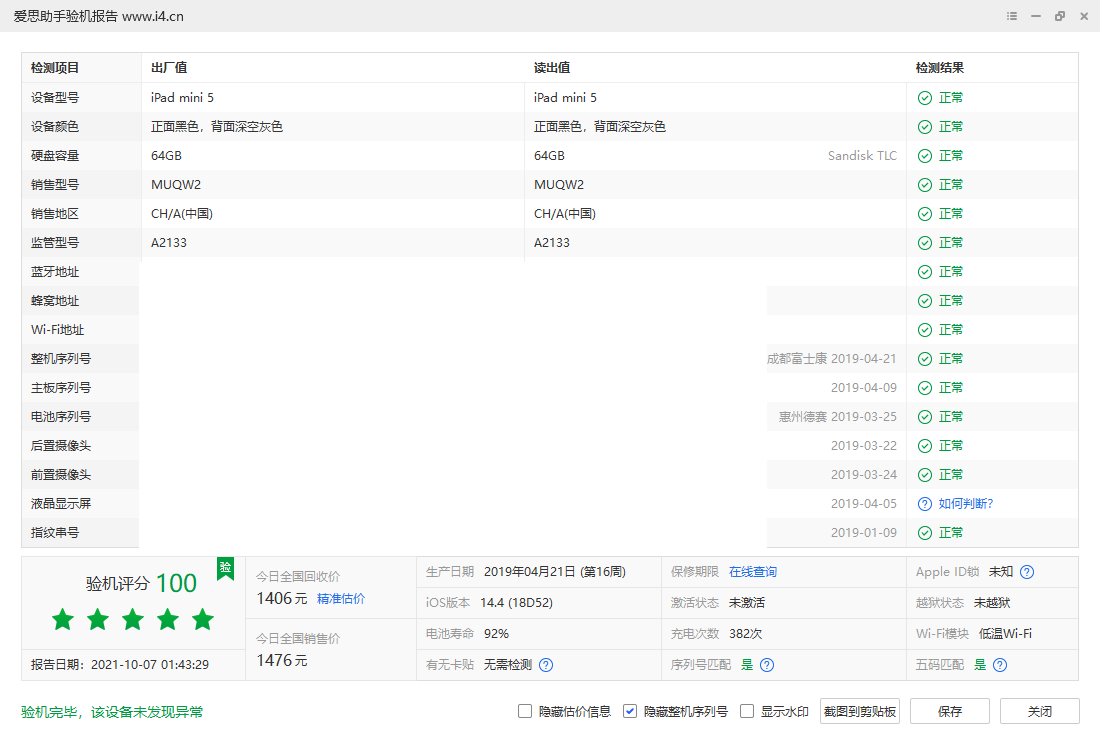Click the 保存 button to save the report
This screenshot has width=1100, height=749.
tap(948, 711)
